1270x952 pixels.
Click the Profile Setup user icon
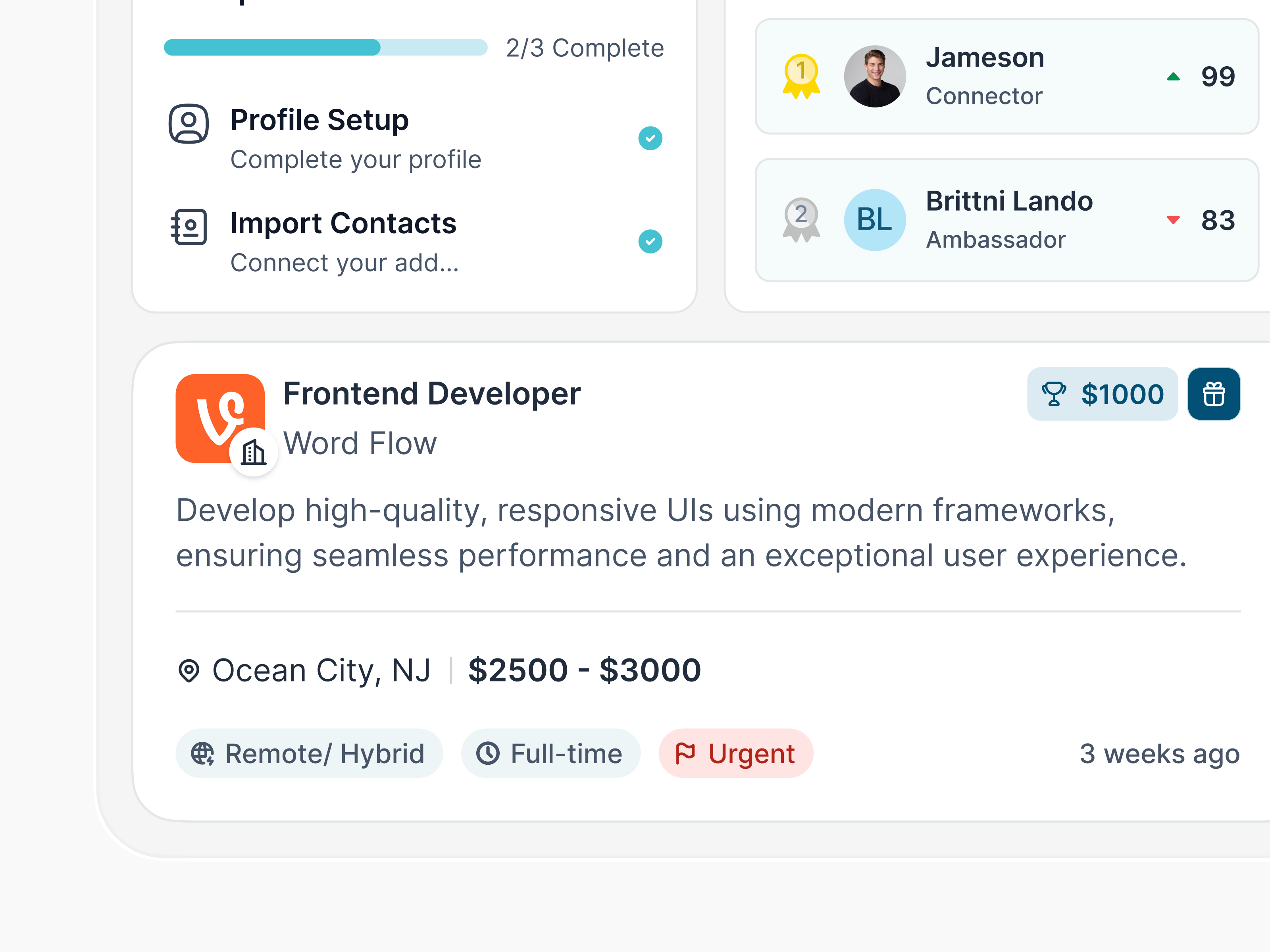point(189,123)
